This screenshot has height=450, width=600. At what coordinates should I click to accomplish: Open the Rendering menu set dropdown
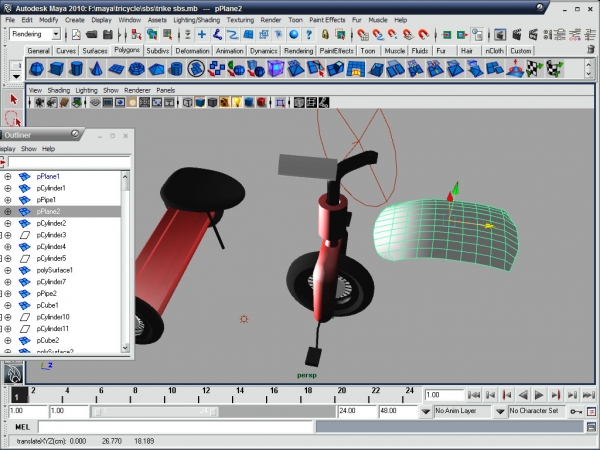[x=56, y=34]
